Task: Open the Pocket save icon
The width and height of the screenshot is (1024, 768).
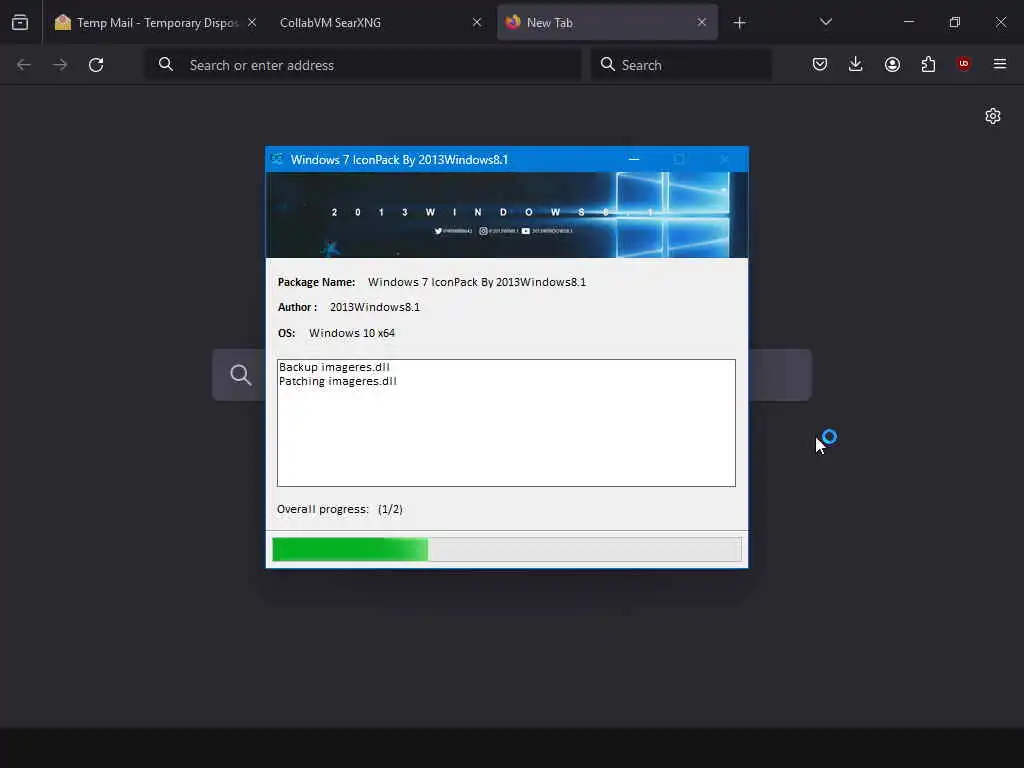Action: [820, 64]
